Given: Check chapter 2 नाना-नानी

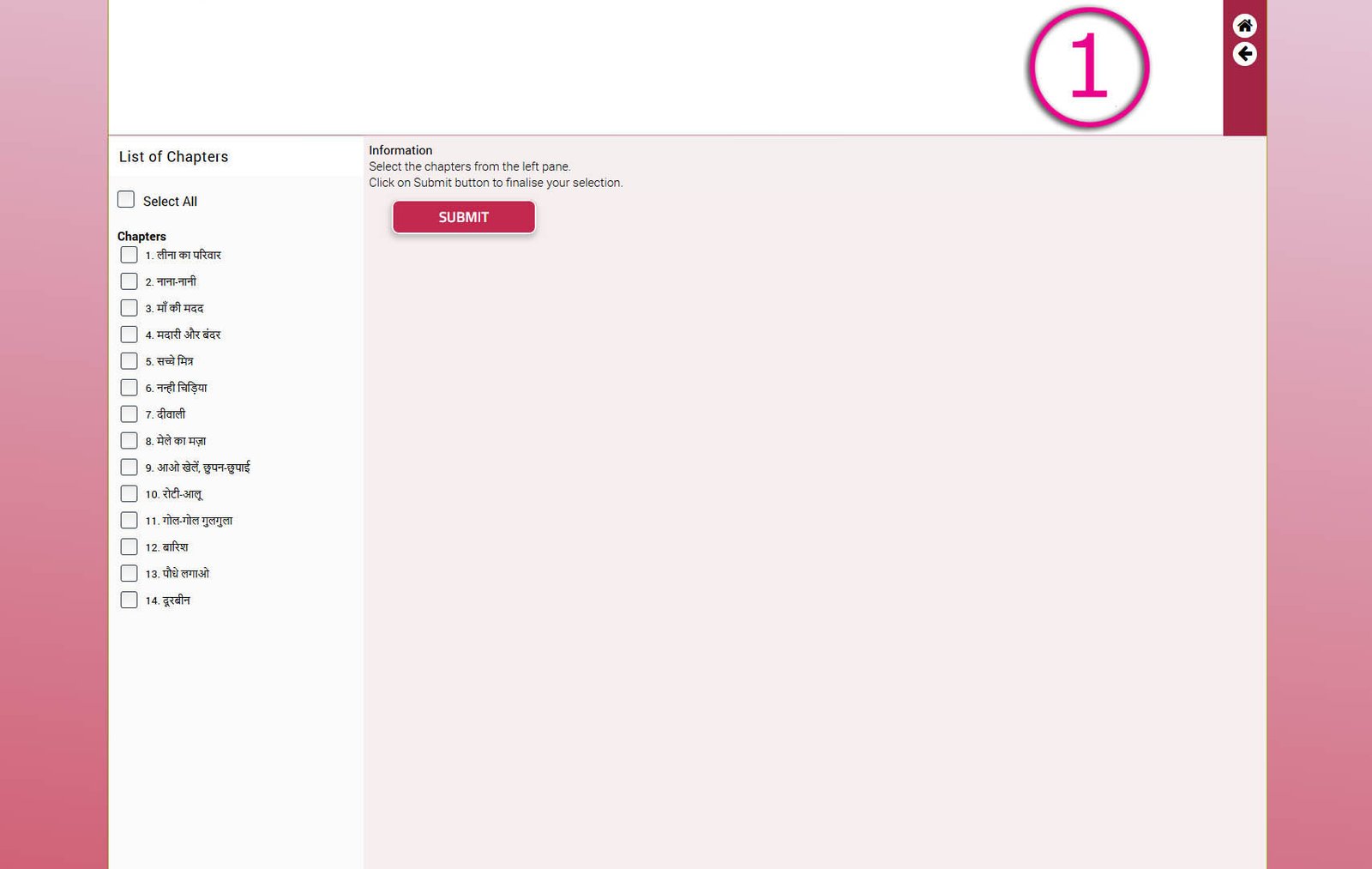Looking at the screenshot, I should click(129, 281).
